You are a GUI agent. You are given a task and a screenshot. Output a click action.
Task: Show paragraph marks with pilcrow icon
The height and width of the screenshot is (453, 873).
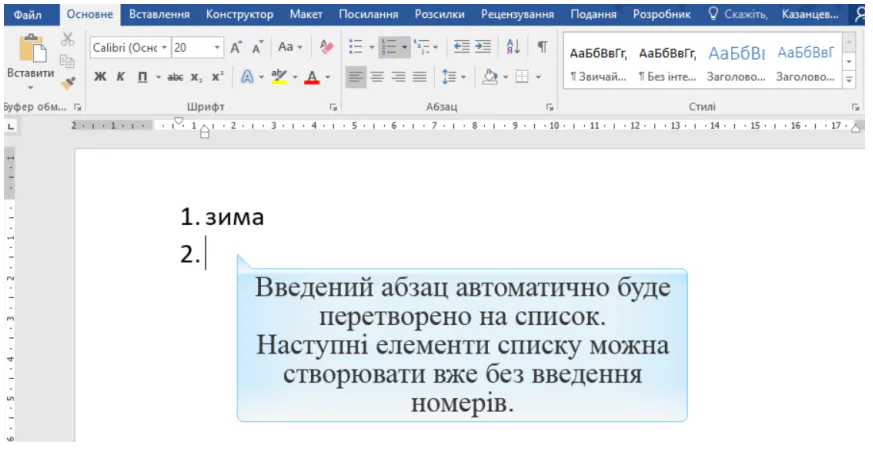pos(541,47)
